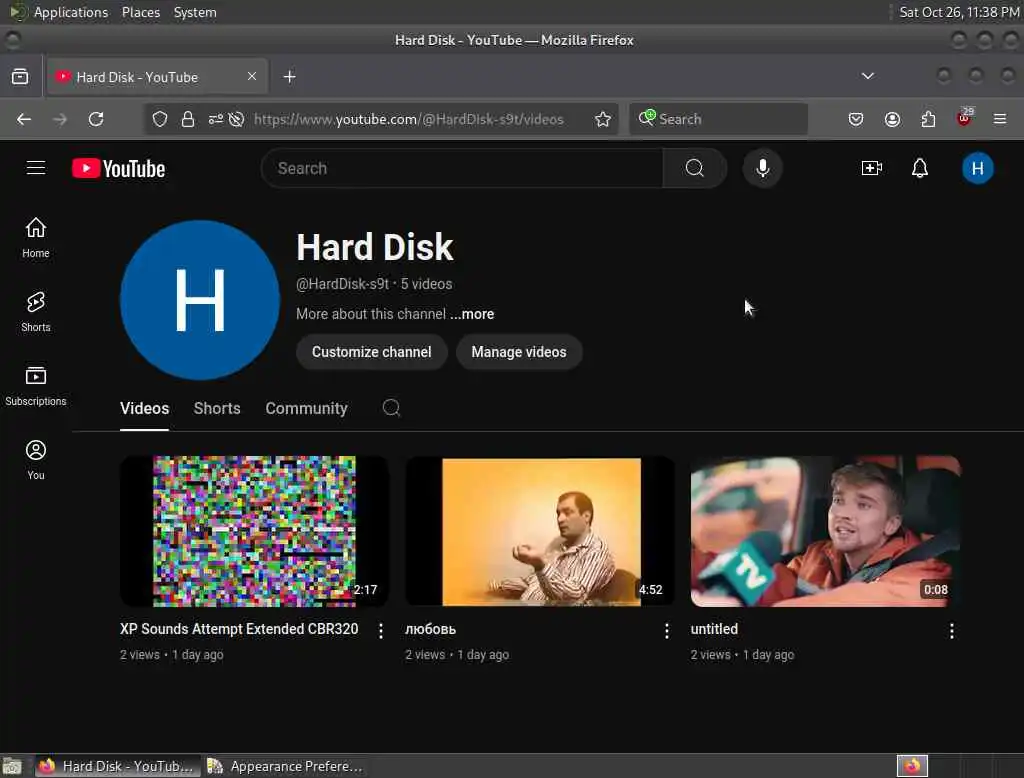
Task: Open the Create video icon
Action: click(x=871, y=169)
